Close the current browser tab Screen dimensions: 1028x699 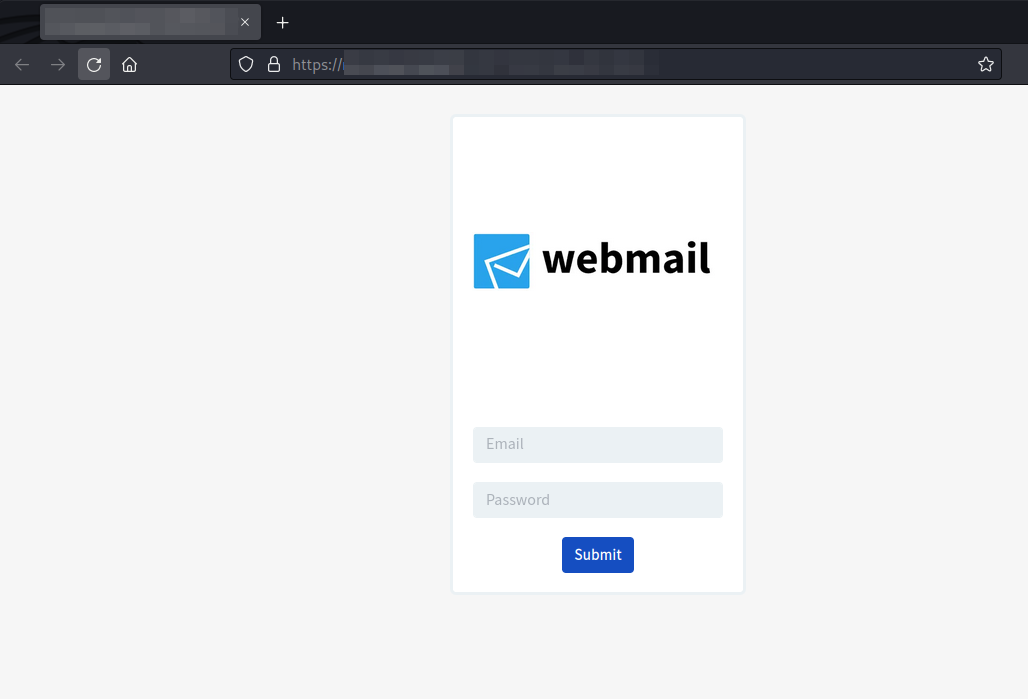tap(245, 22)
